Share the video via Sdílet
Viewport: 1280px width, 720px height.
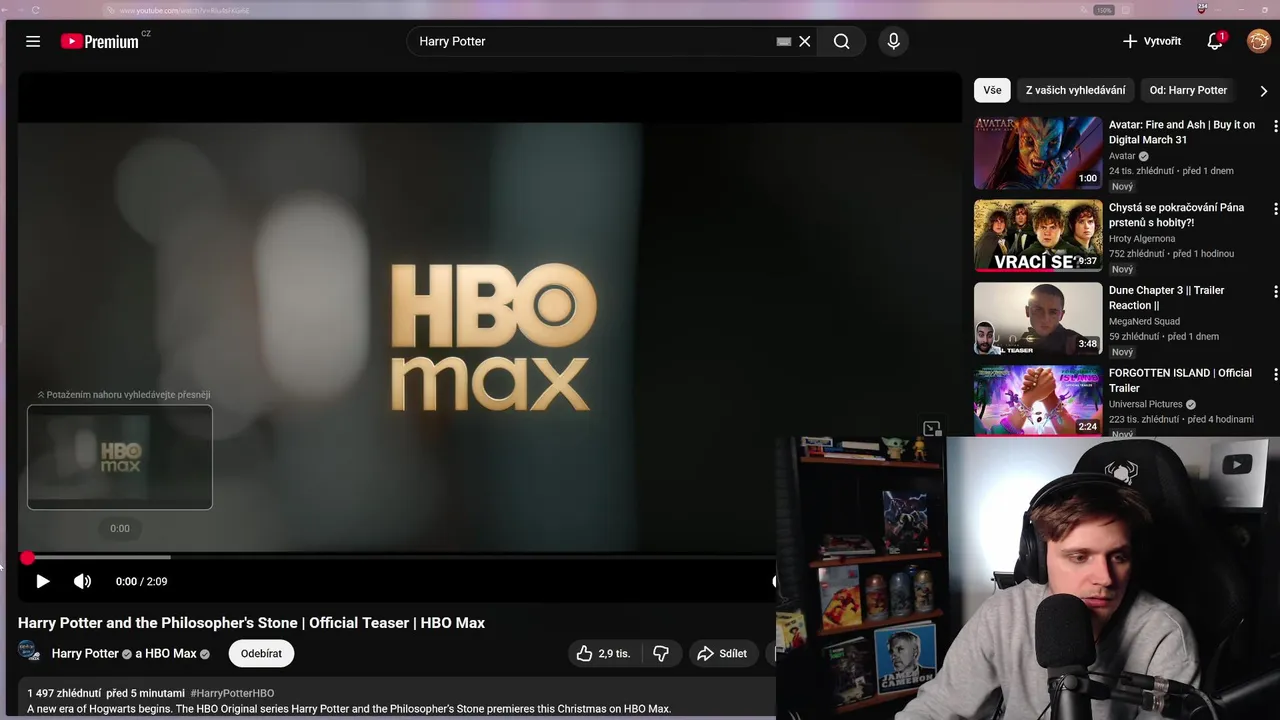[x=722, y=653]
